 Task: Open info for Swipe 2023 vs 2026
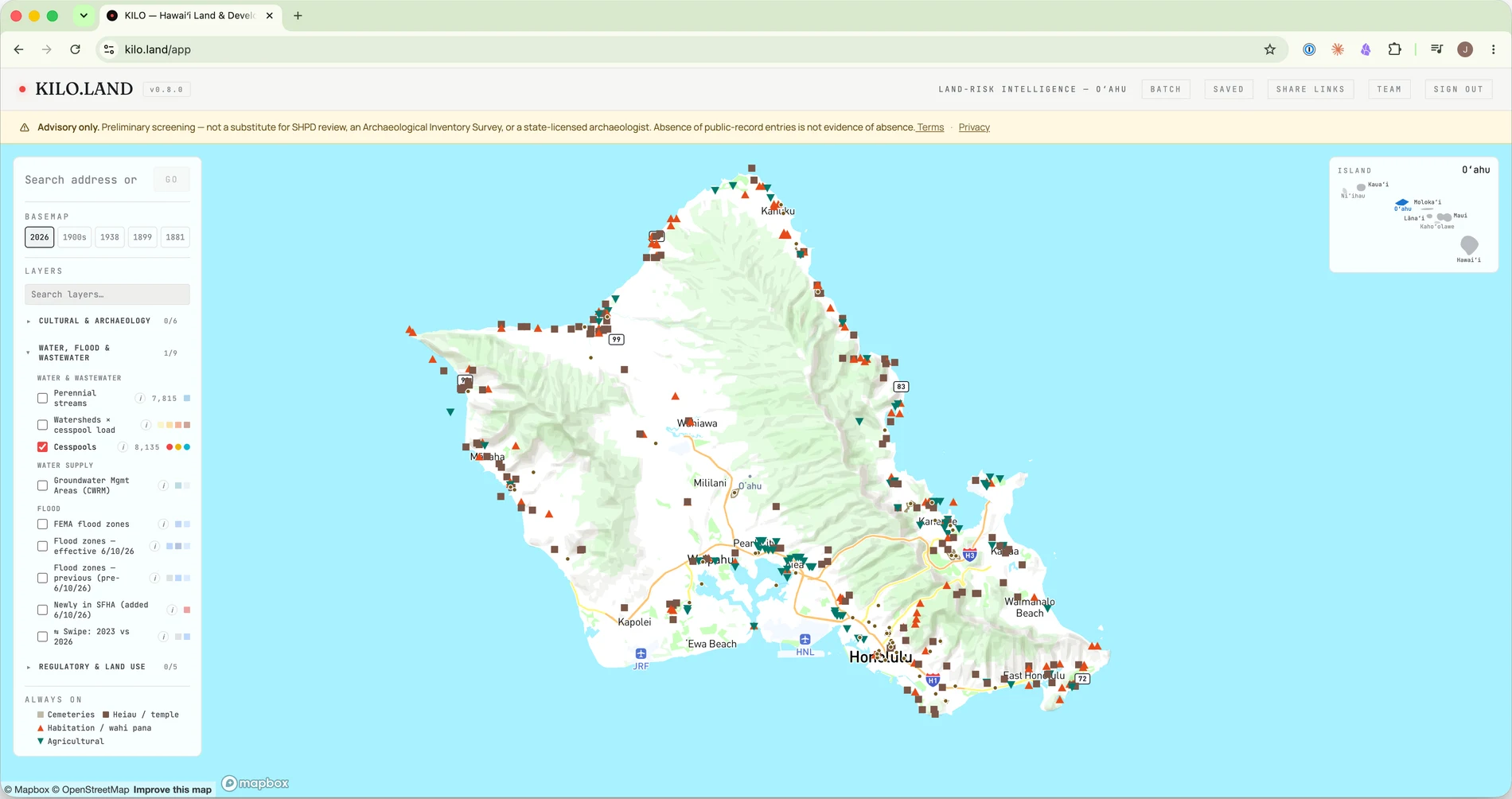(163, 637)
